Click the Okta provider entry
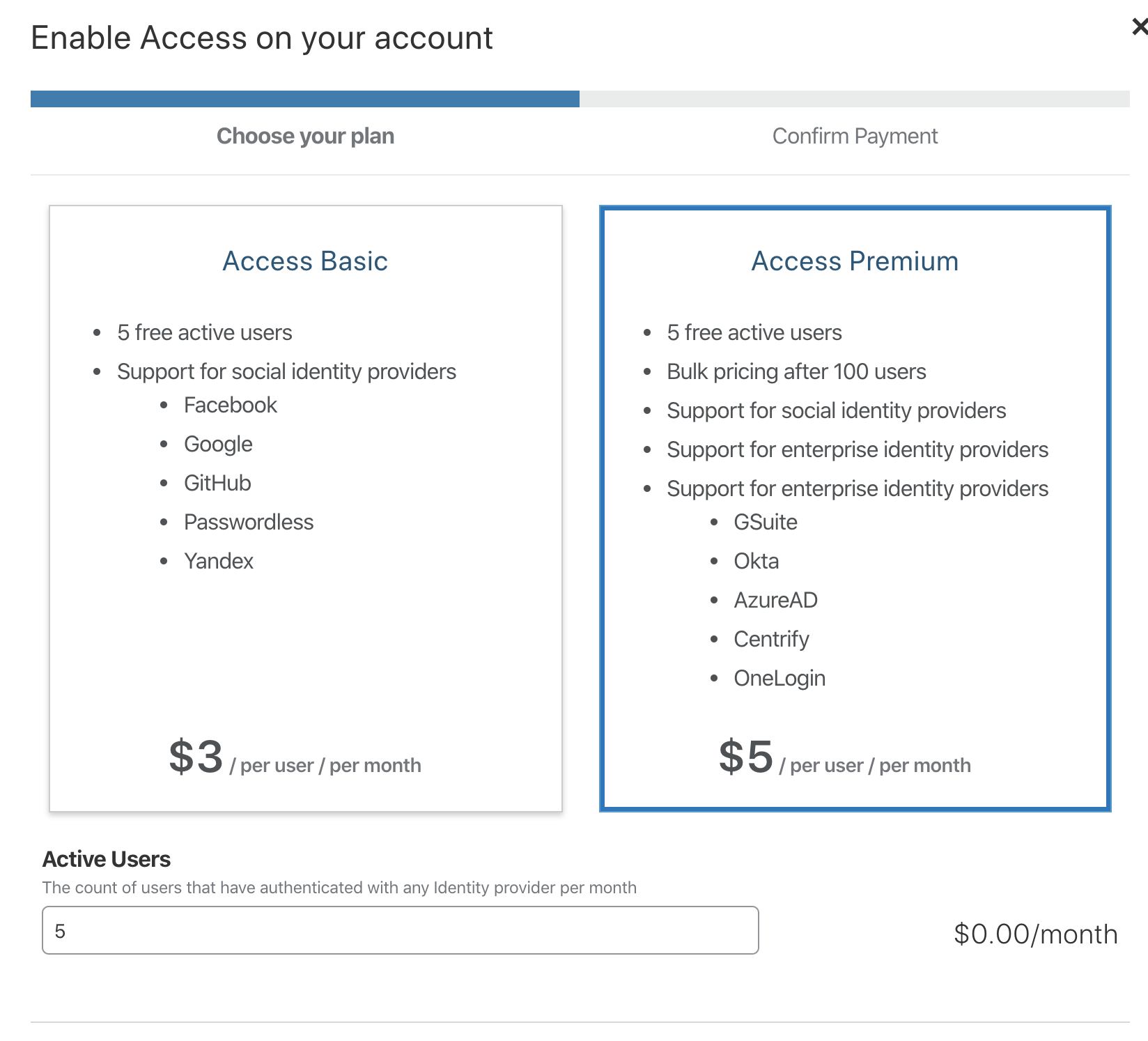Screen dimensions: 1148x1041 tap(756, 561)
